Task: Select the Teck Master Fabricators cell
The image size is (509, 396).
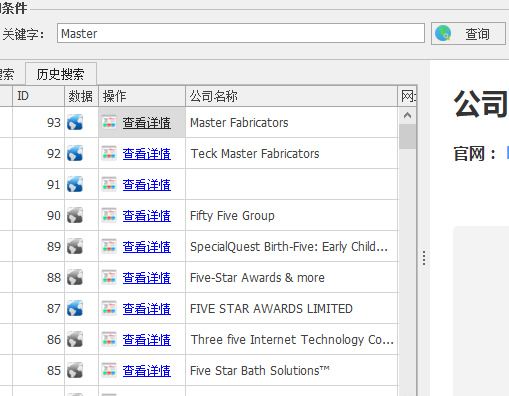Action: 291,153
